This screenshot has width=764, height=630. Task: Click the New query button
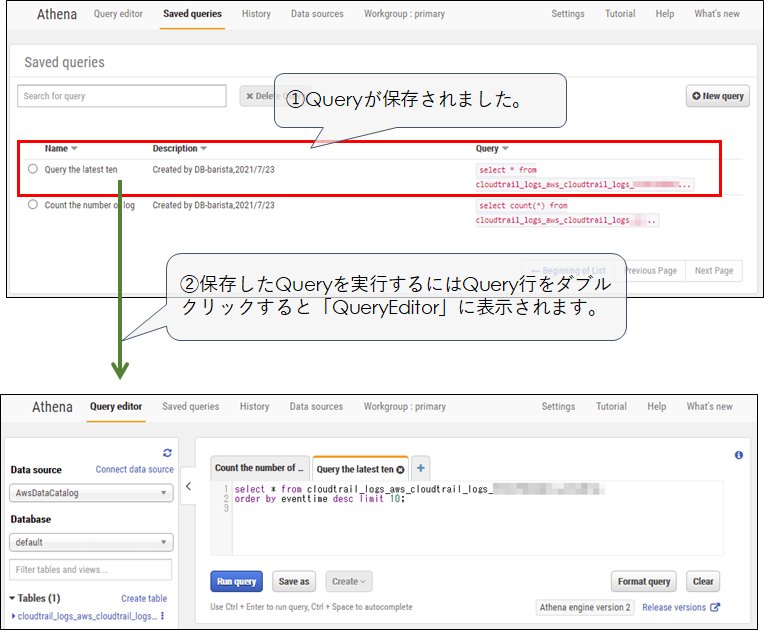[717, 96]
